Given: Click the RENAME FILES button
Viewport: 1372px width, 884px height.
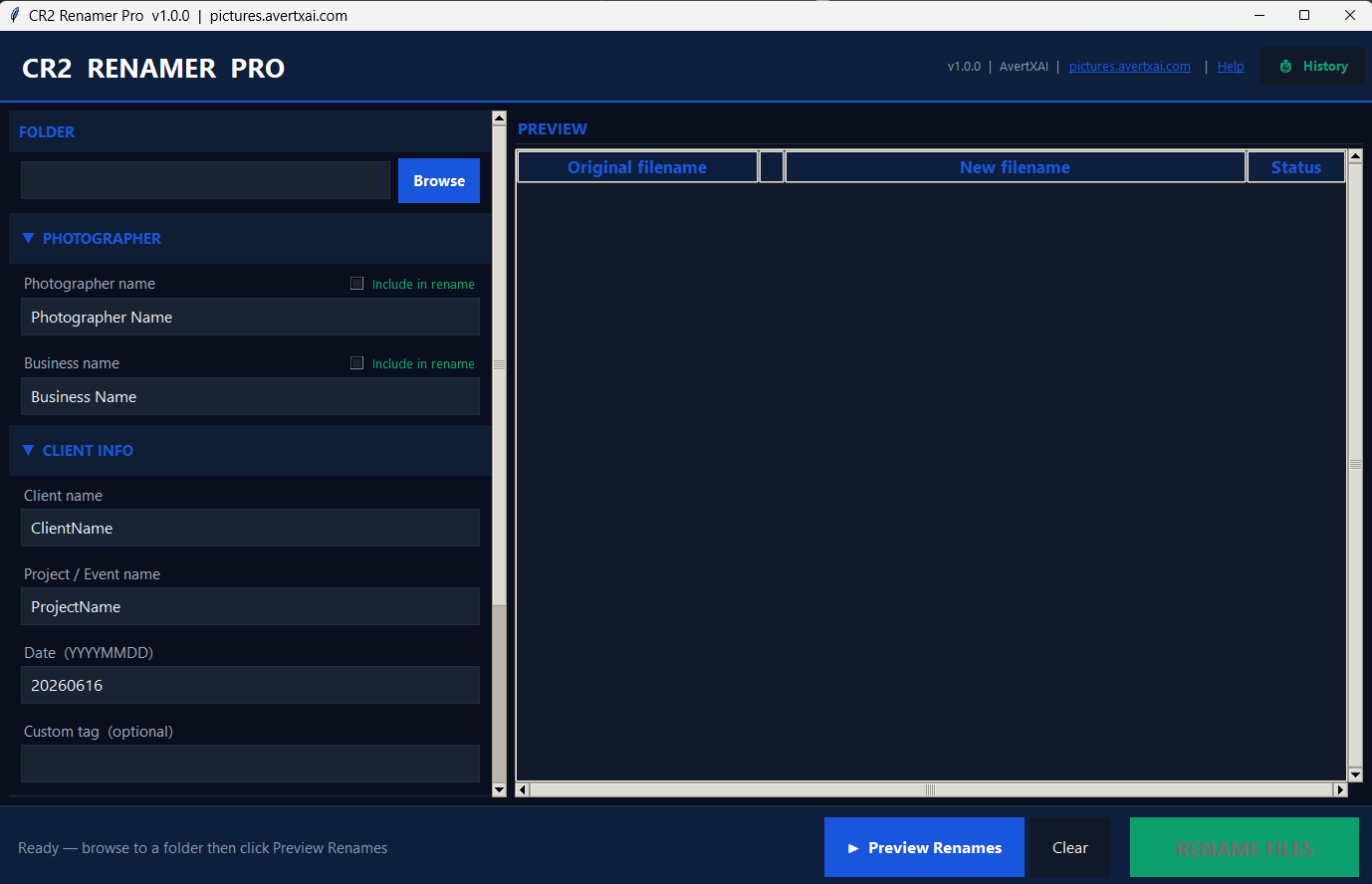Looking at the screenshot, I should [1245, 847].
